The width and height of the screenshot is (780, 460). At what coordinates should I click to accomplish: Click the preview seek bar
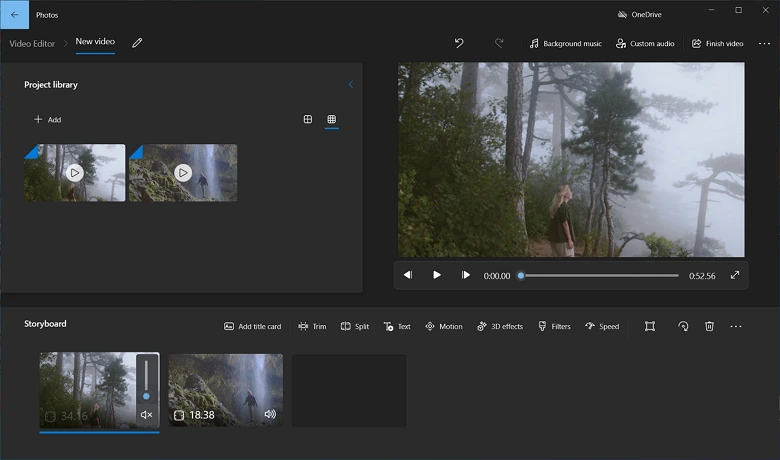599,276
